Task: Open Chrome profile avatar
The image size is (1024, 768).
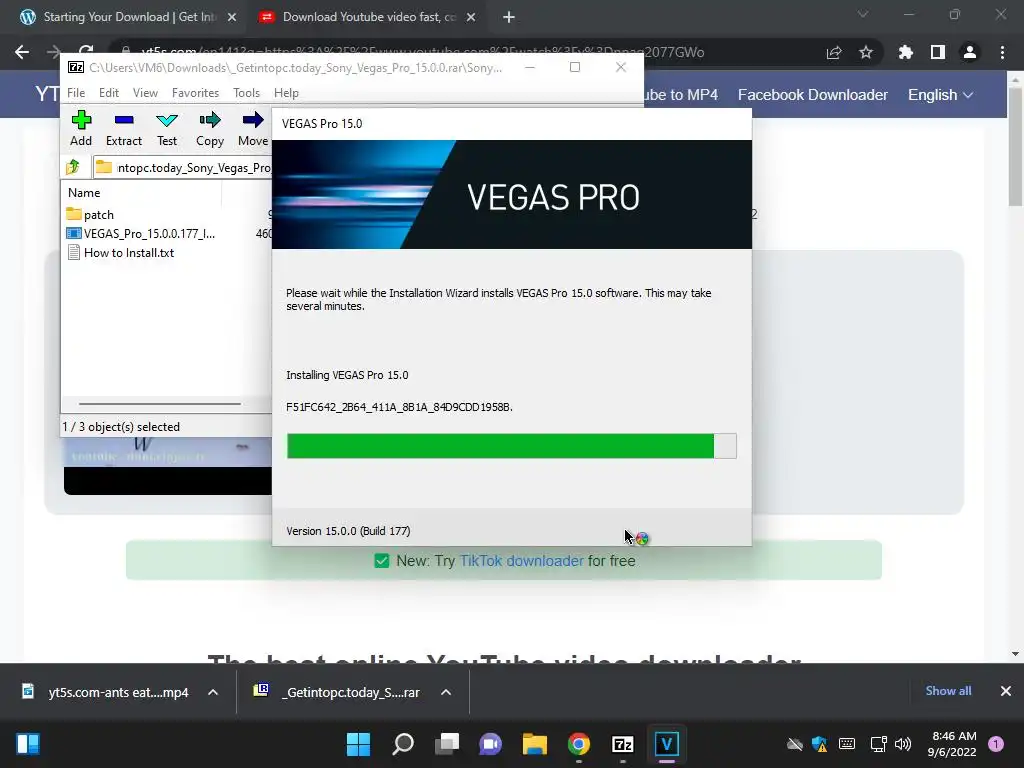Action: click(970, 52)
